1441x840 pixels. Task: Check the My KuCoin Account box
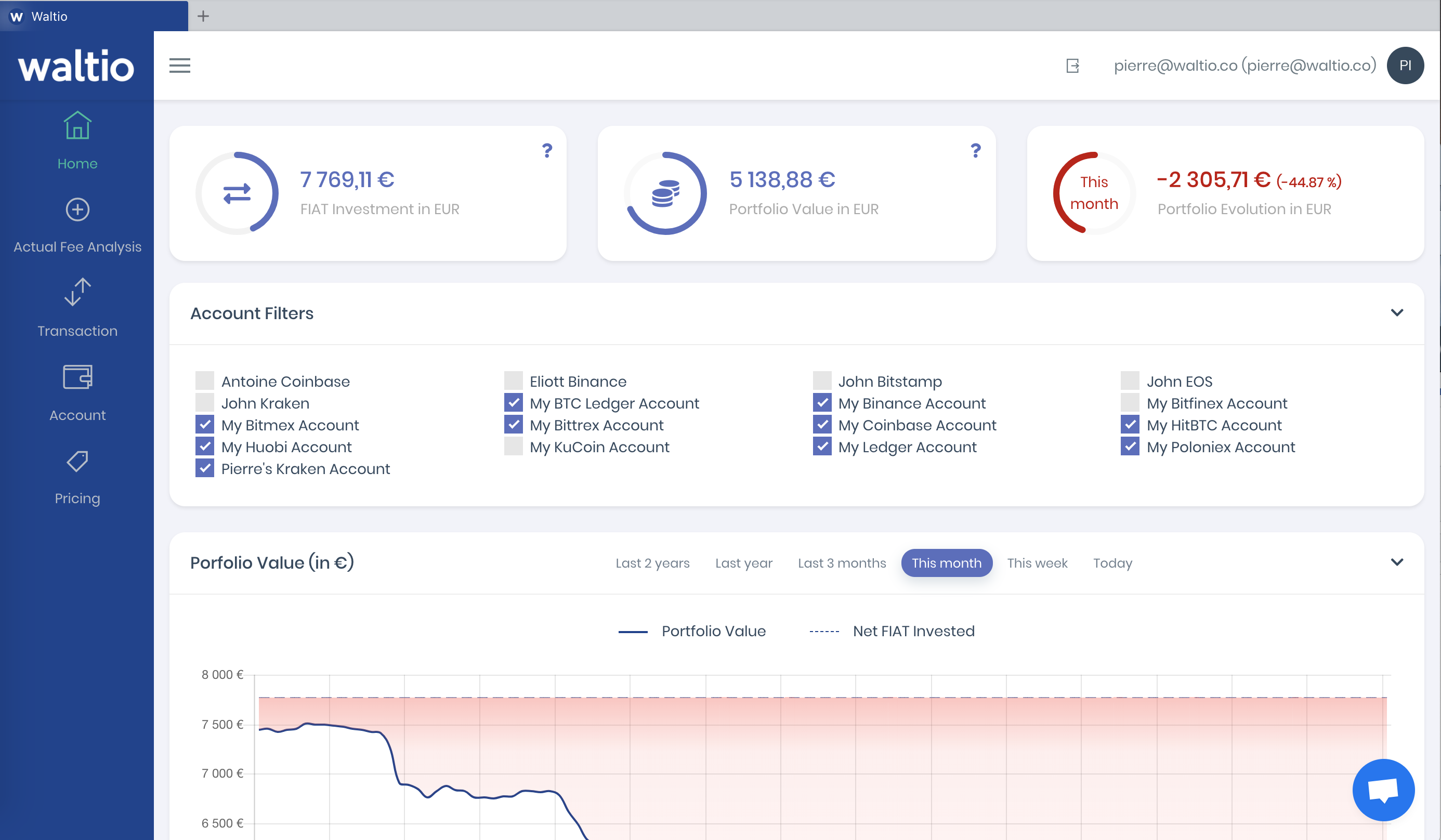point(514,446)
